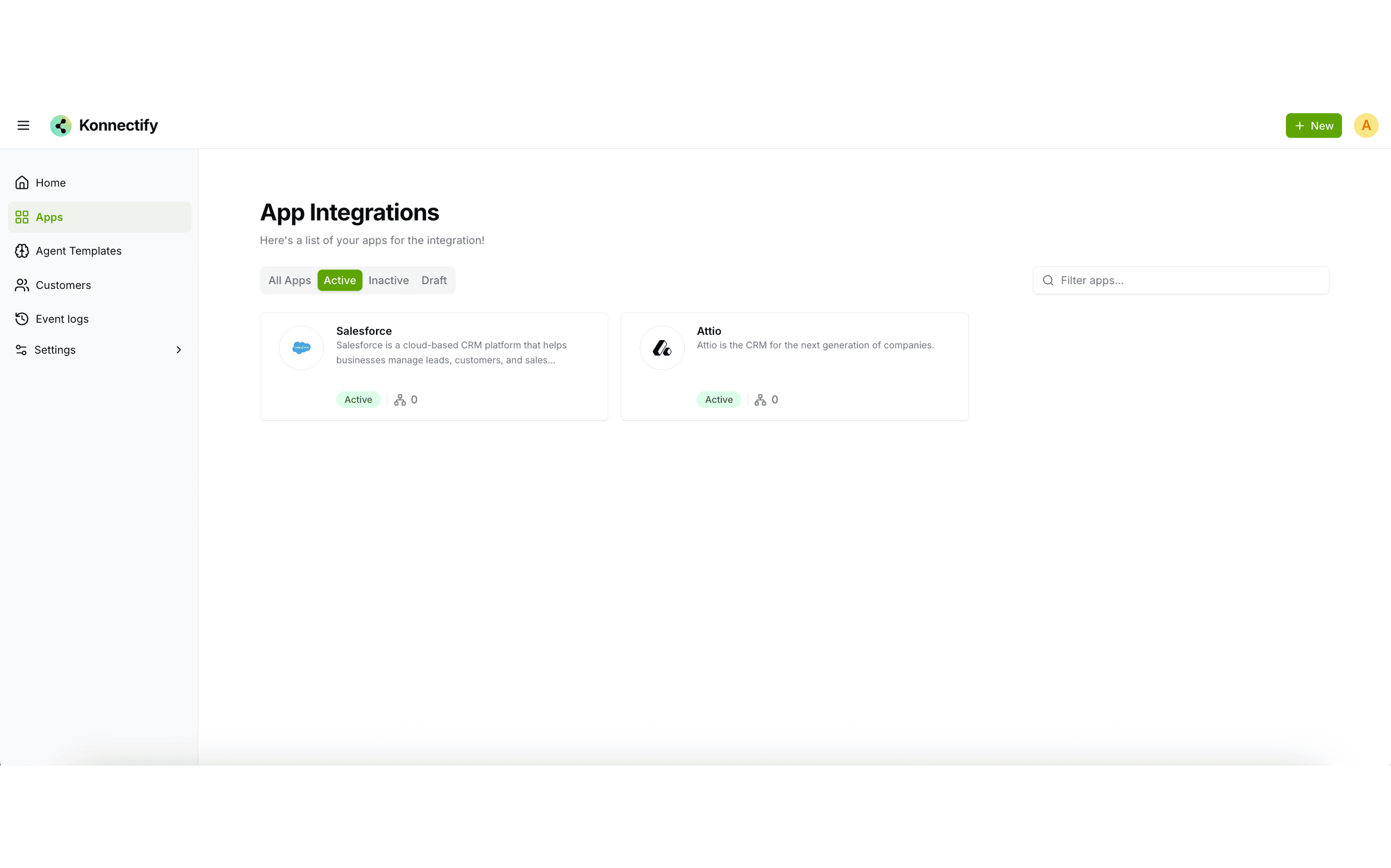Open Home from the sidebar
Image resolution: width=1391 pixels, height=868 pixels.
(51, 183)
